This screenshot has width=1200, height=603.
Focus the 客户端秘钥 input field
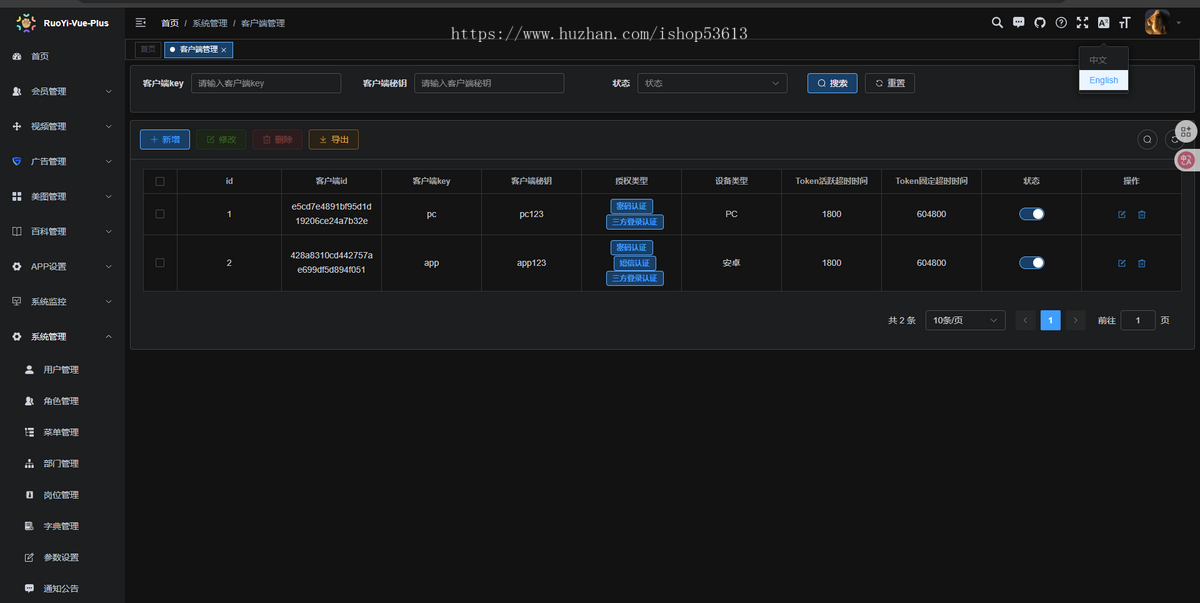(489, 83)
